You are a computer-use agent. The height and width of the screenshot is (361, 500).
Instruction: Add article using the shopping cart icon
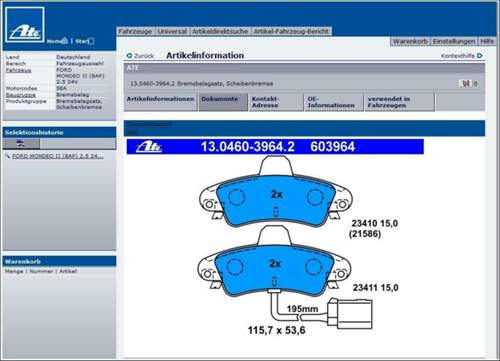[466, 83]
